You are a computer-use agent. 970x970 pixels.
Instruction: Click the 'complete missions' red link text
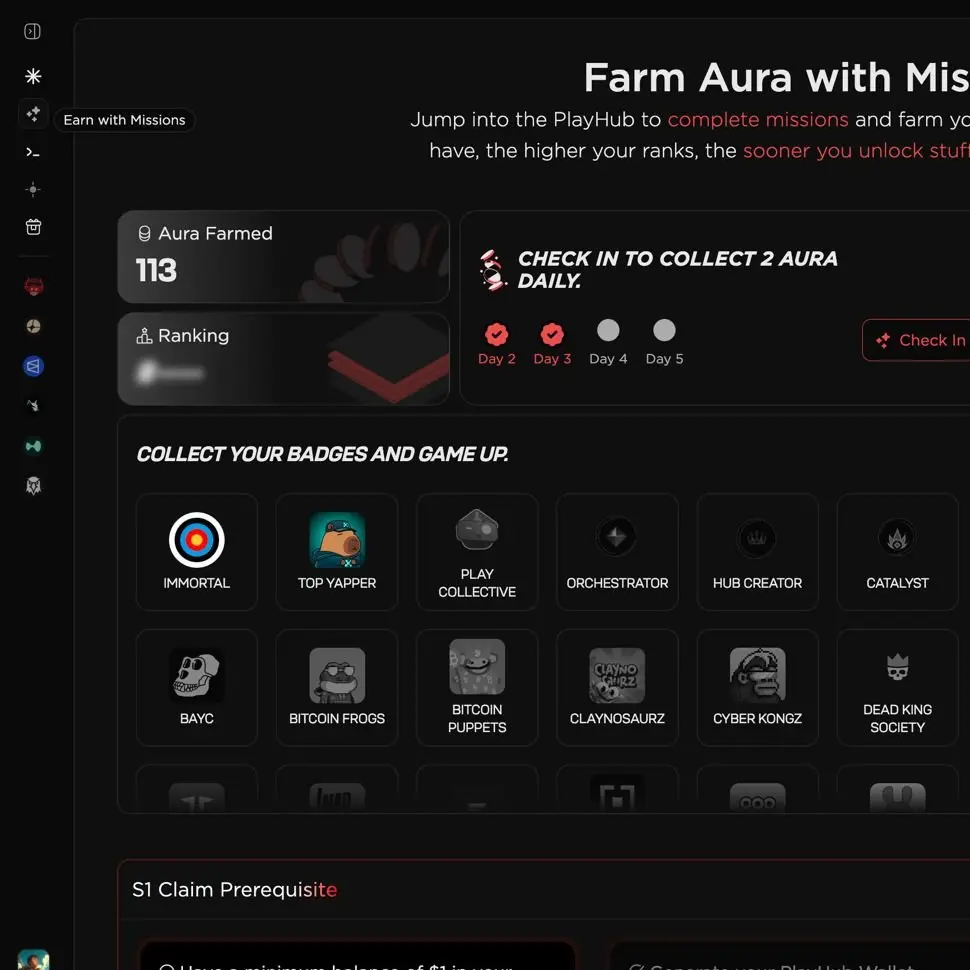(x=758, y=119)
